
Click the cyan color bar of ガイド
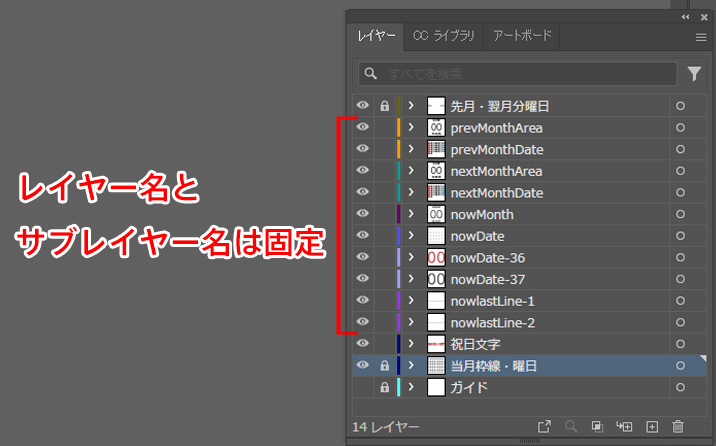pos(399,387)
